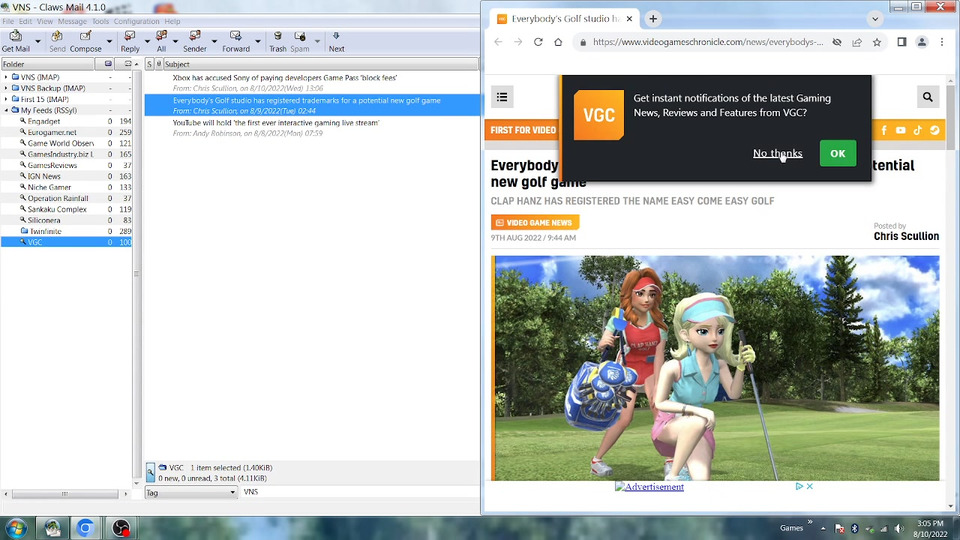Click the Reply toolbar icon

[x=130, y=41]
